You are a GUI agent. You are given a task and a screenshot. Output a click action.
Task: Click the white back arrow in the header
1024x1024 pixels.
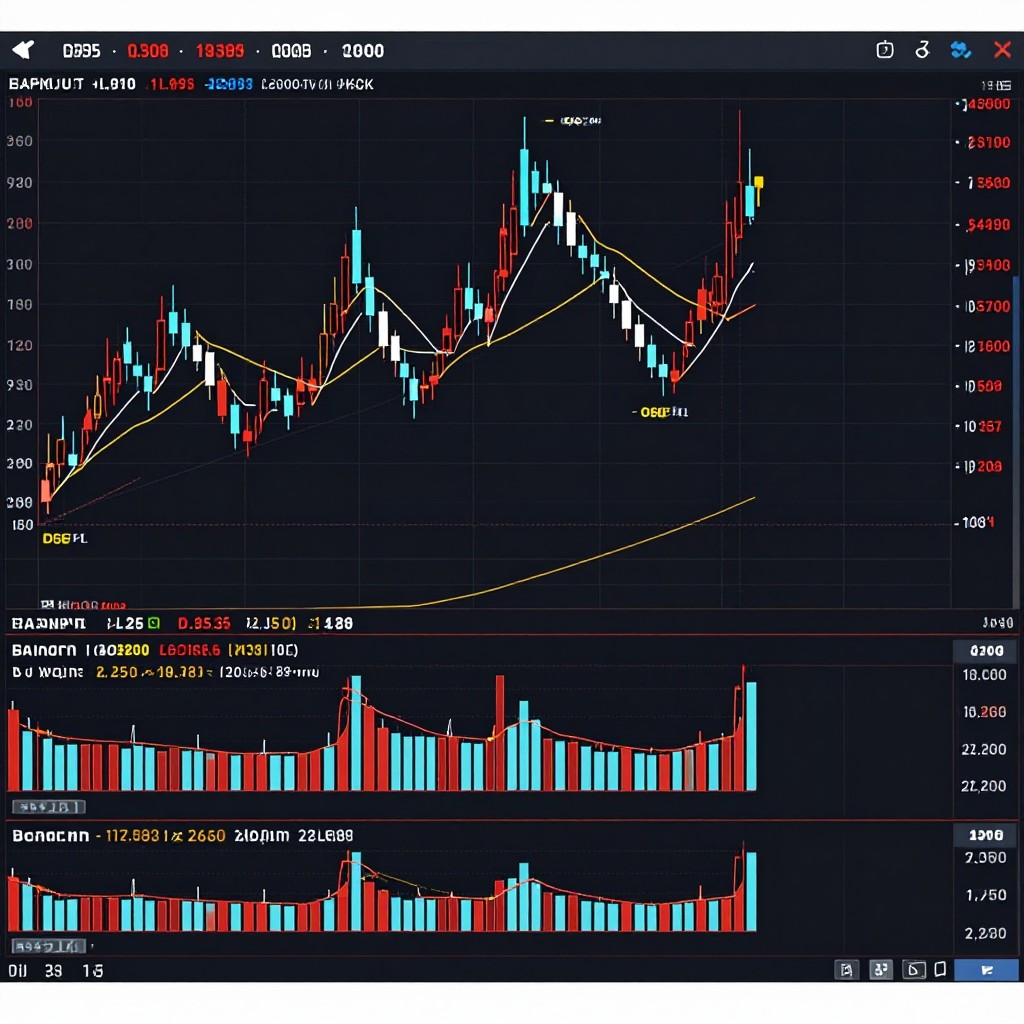pyautogui.click(x=23, y=50)
